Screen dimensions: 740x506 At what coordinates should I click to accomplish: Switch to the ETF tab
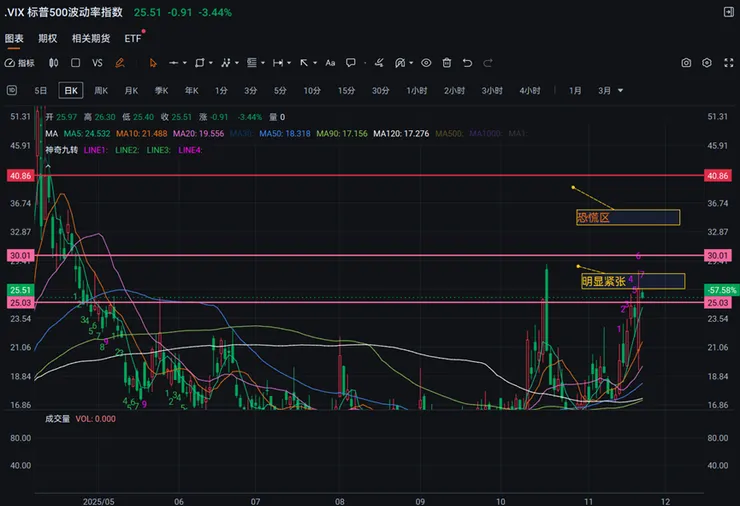(x=133, y=38)
